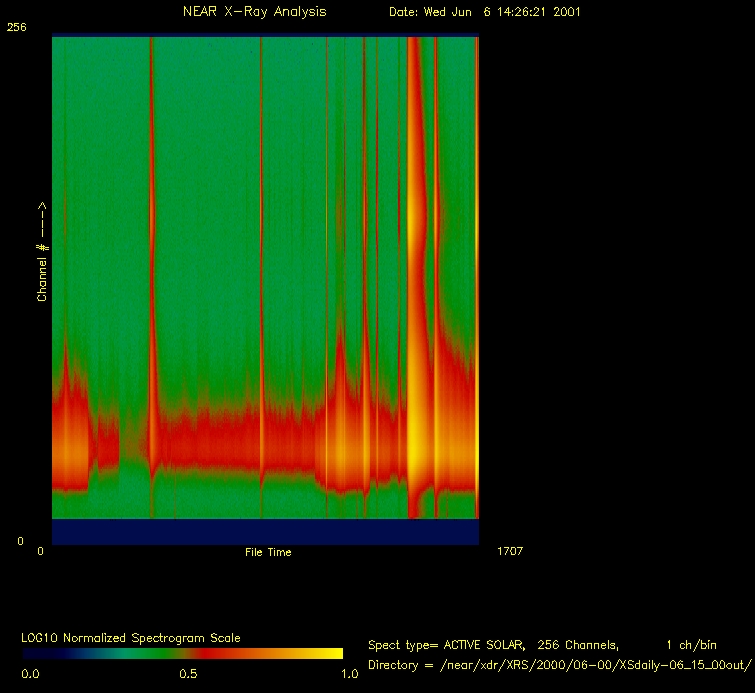Select the 256 y-axis maximum label
This screenshot has height=693, width=755.
(17, 28)
